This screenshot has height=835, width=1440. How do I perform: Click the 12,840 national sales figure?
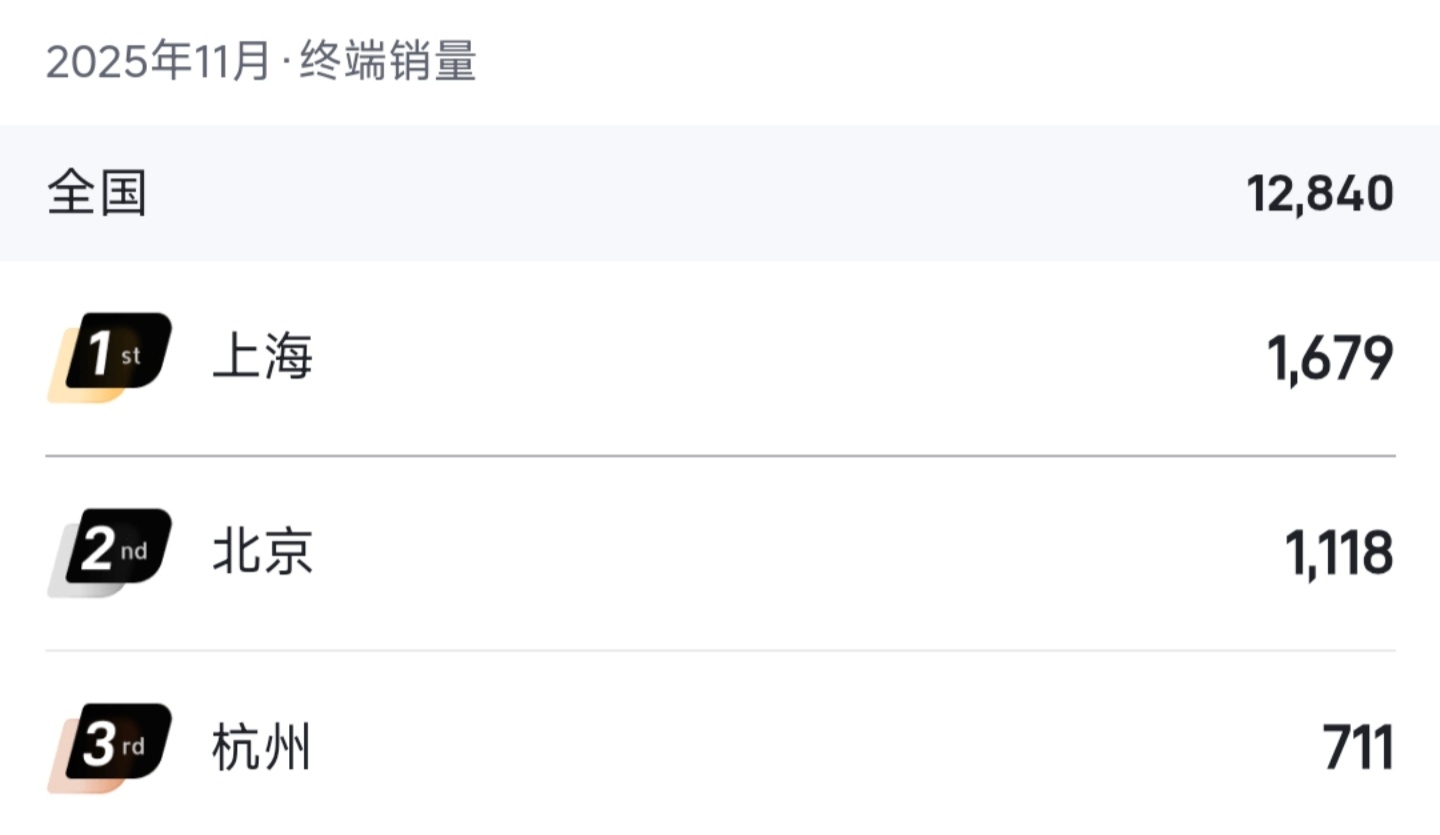tap(1320, 193)
